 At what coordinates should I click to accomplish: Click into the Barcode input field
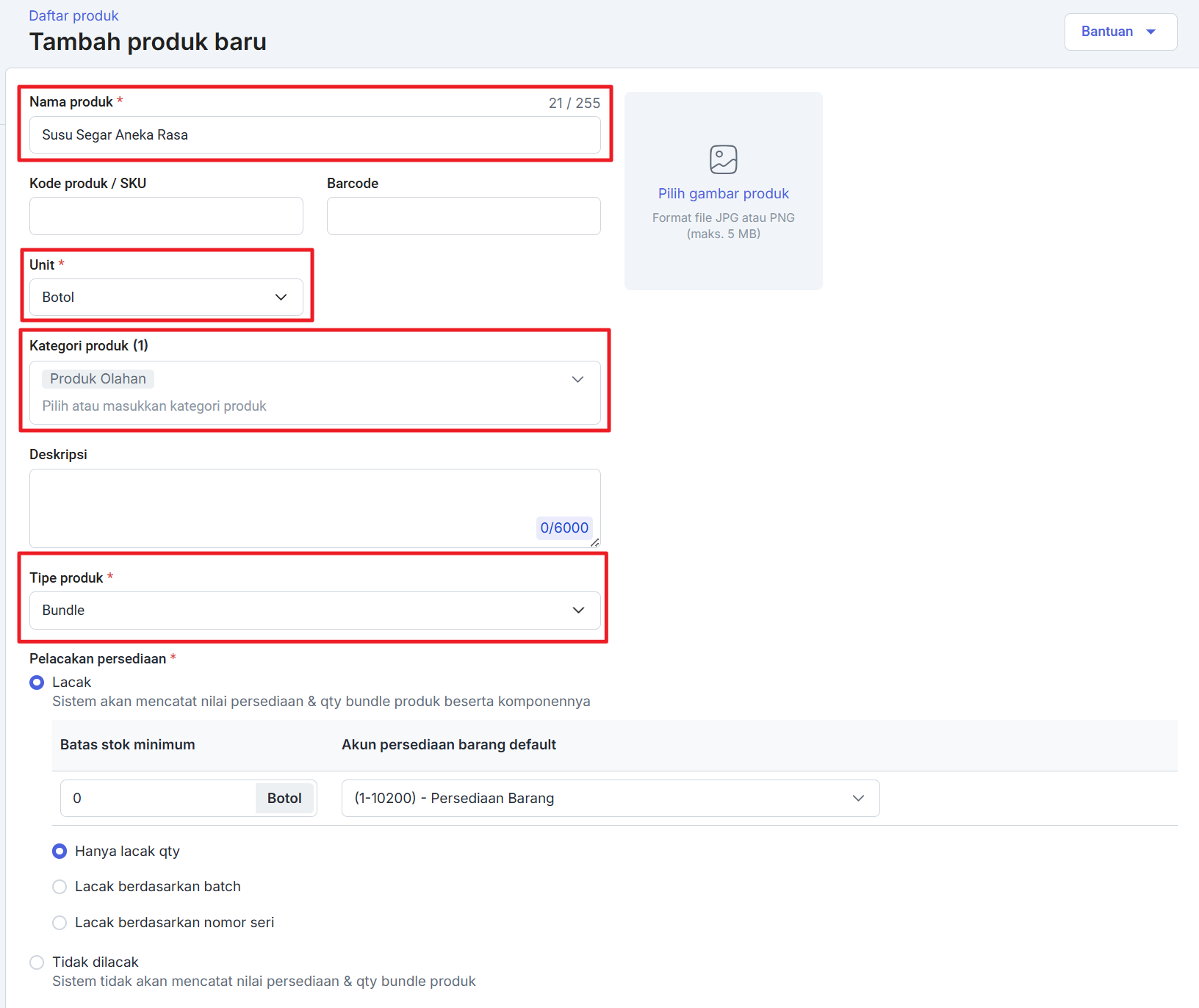click(x=463, y=216)
